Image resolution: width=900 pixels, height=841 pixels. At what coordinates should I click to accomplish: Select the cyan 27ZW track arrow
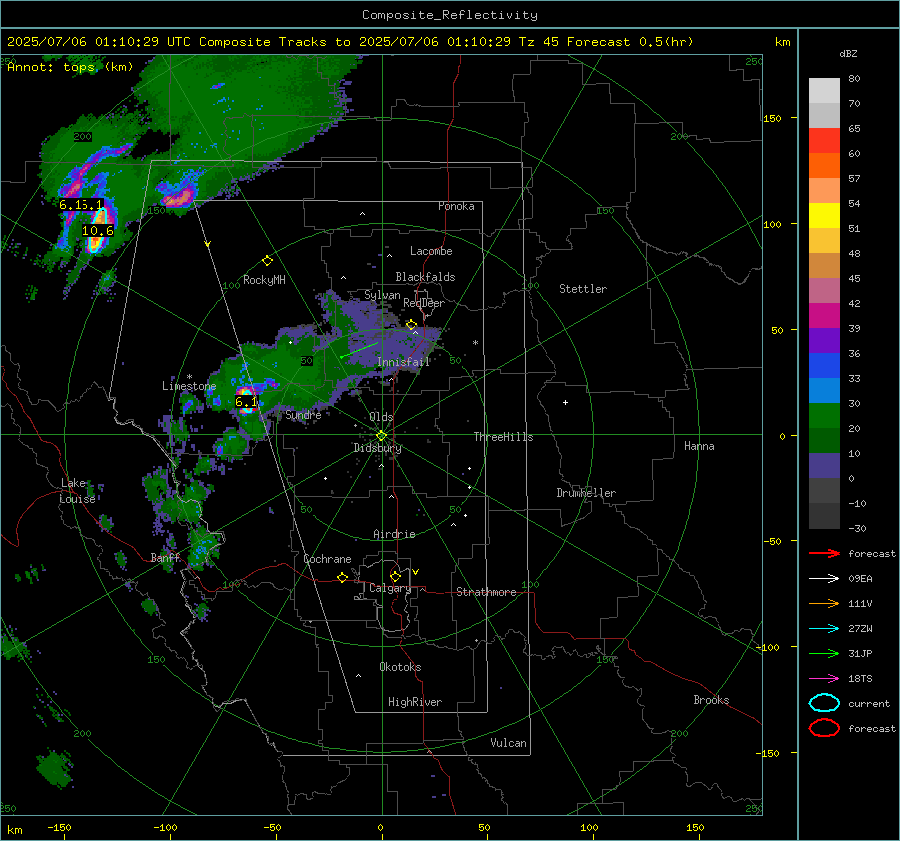click(824, 629)
